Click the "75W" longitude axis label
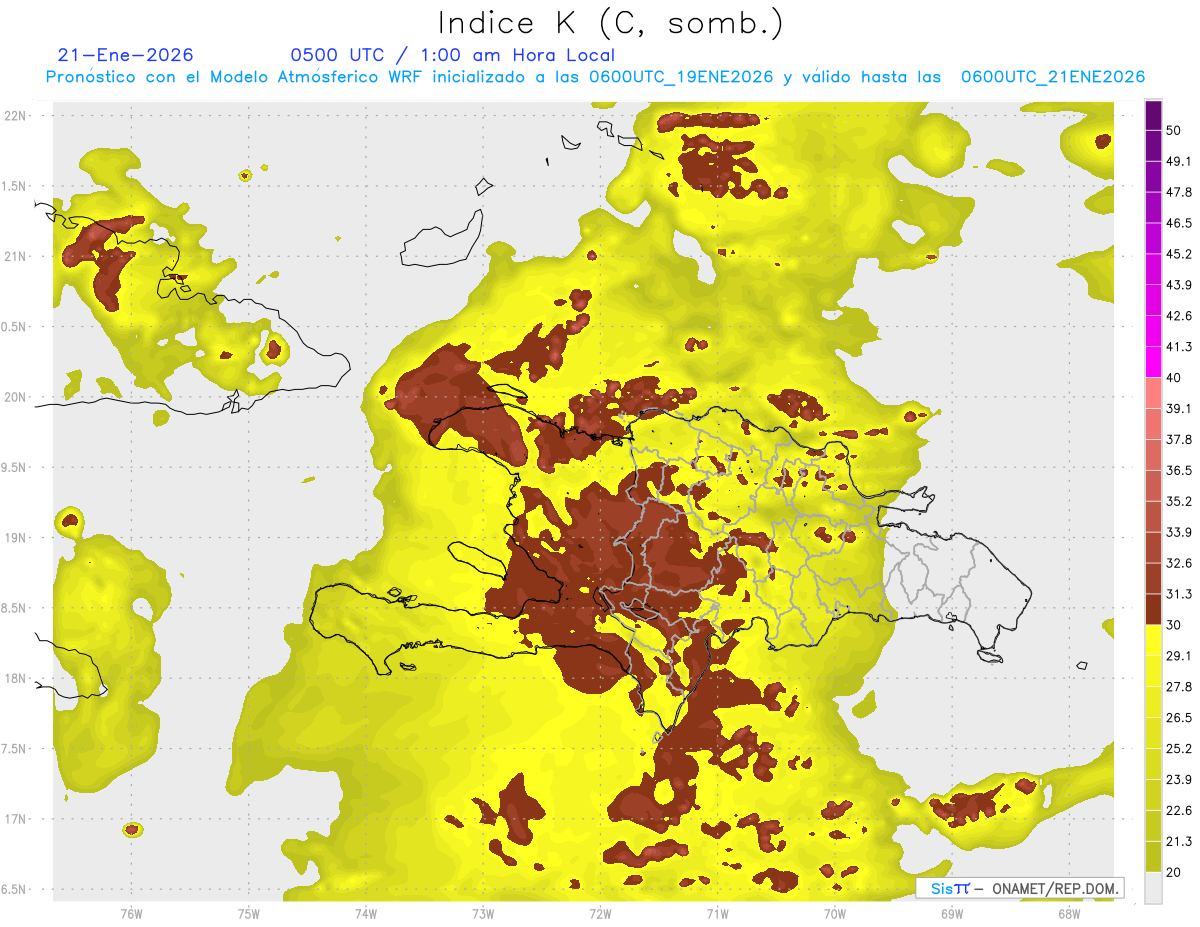Viewport: 1200px width, 927px height. pos(249,914)
